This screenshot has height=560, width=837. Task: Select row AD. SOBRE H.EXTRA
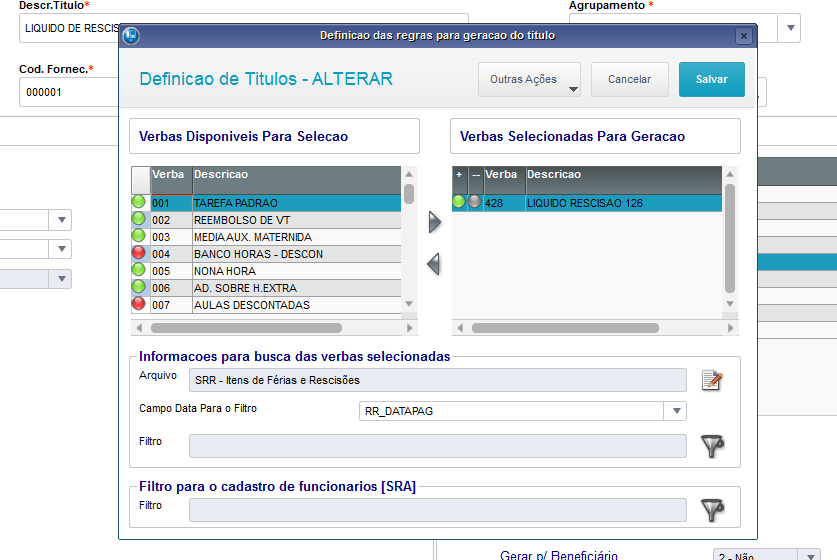(266, 288)
